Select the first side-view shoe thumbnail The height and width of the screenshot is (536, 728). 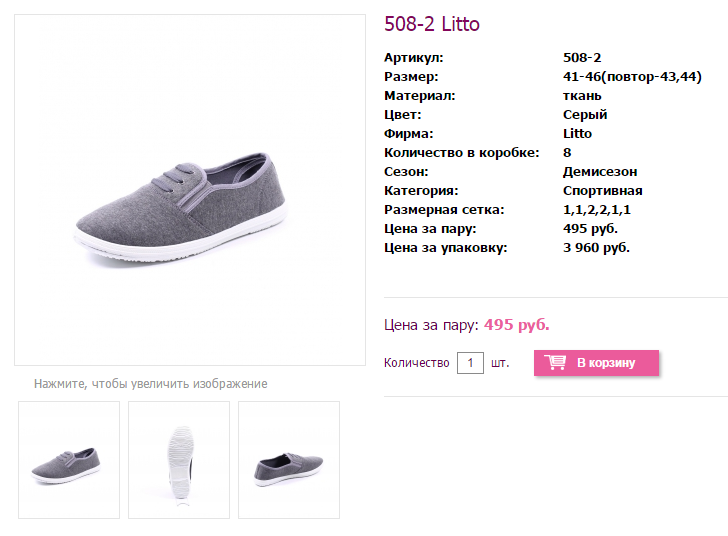[69, 460]
